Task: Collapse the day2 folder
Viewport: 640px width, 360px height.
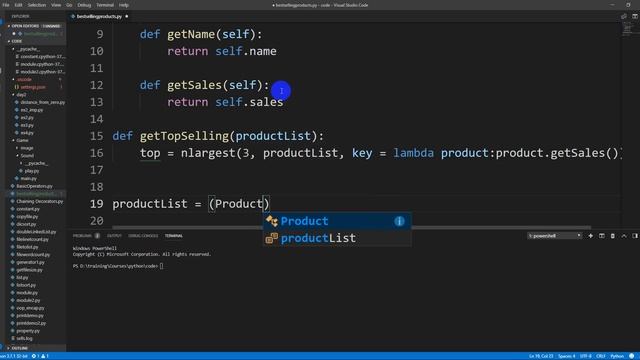Action: [x=21, y=95]
